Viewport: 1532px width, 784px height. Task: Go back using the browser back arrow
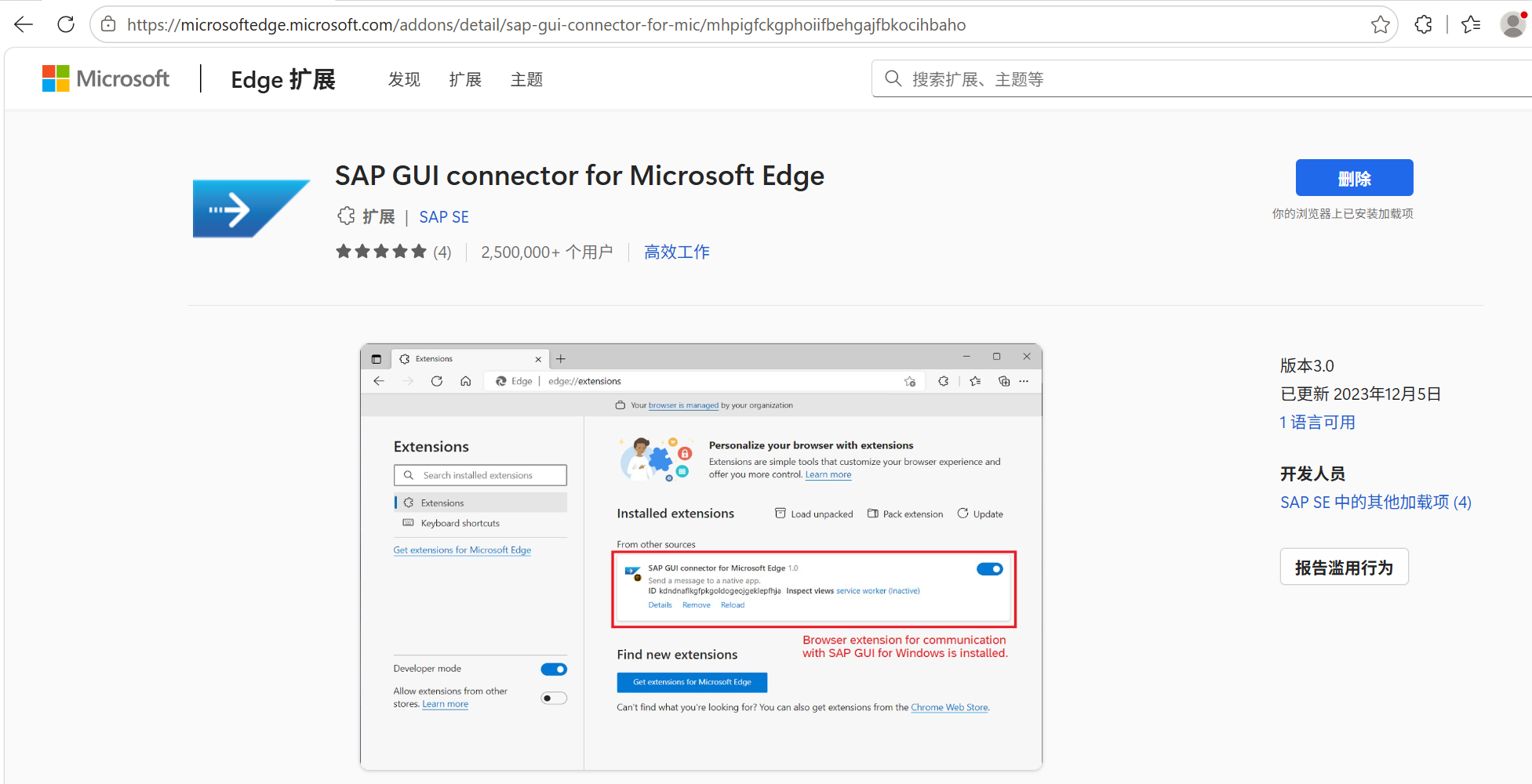click(x=24, y=24)
